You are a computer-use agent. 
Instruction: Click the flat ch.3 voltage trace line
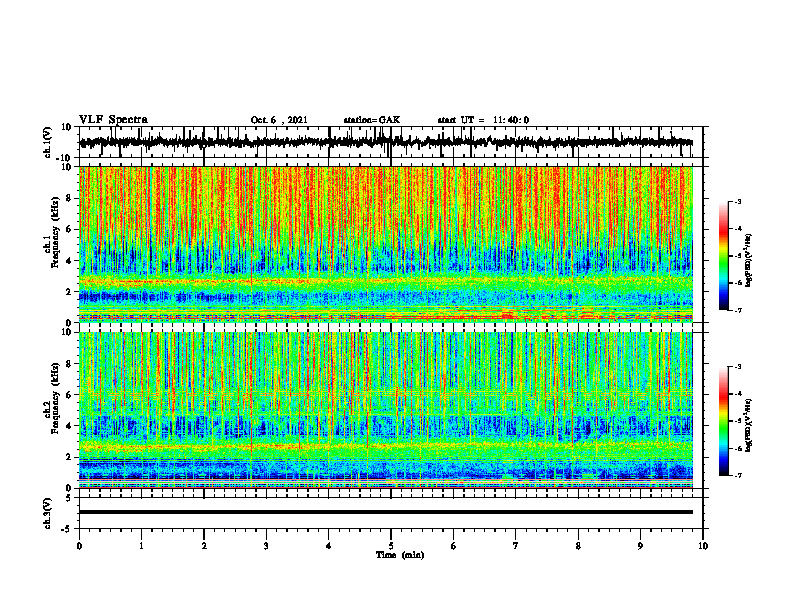click(x=385, y=512)
